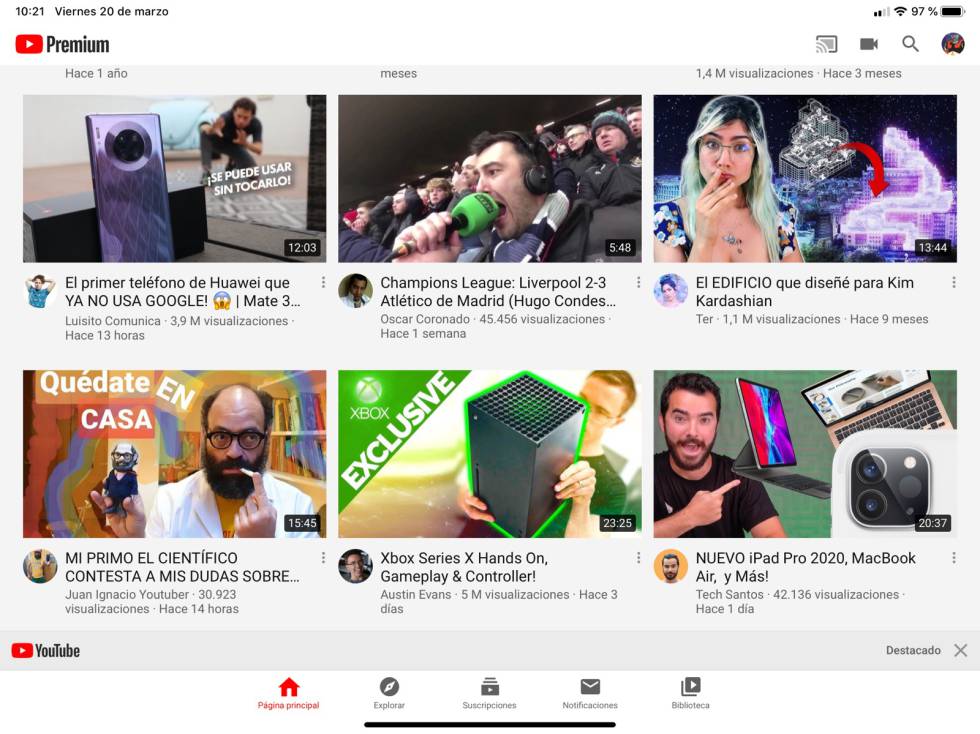
Task: Open account profile avatar in header
Action: coord(952,44)
